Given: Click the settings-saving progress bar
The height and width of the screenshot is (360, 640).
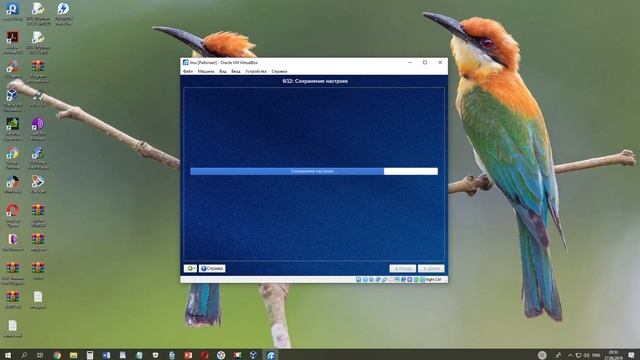Looking at the screenshot, I should 314,171.
